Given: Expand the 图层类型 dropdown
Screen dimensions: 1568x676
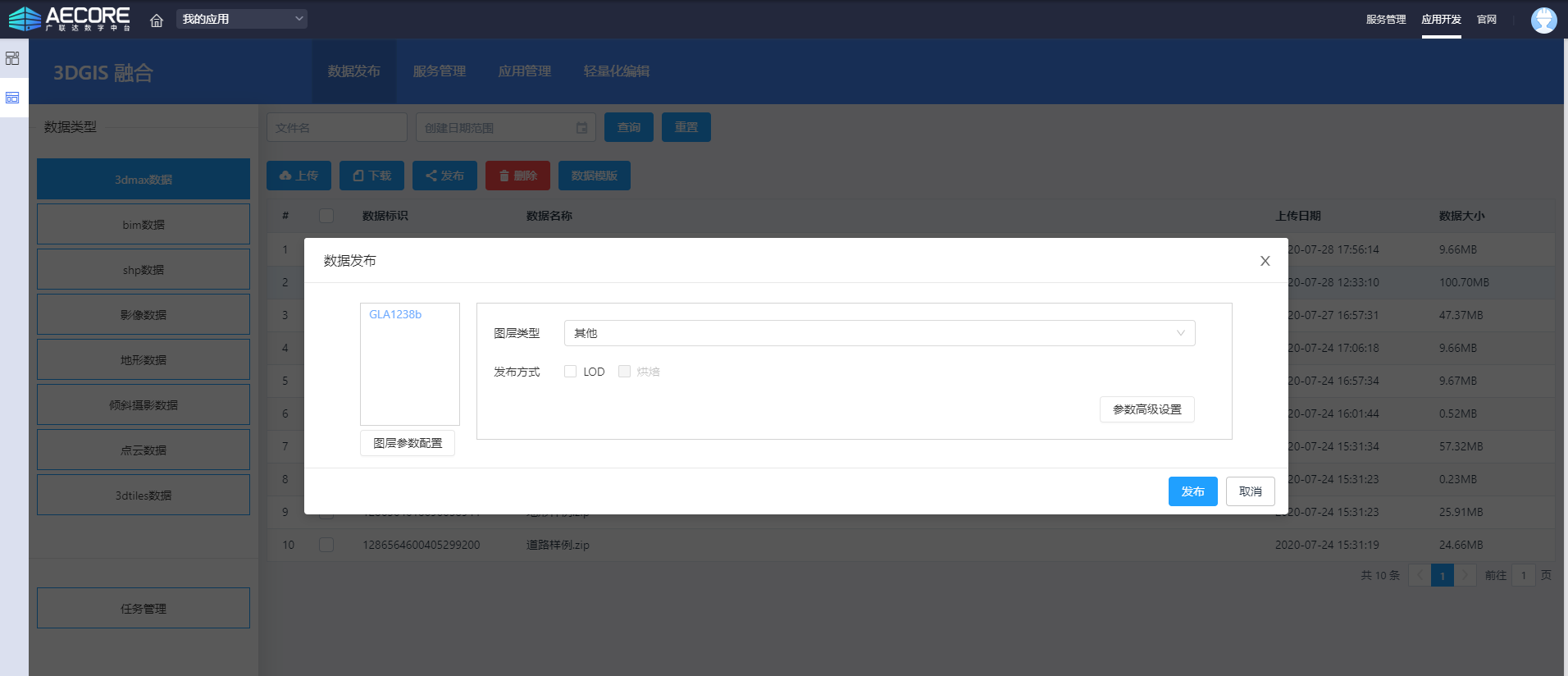Looking at the screenshot, I should click(879, 333).
